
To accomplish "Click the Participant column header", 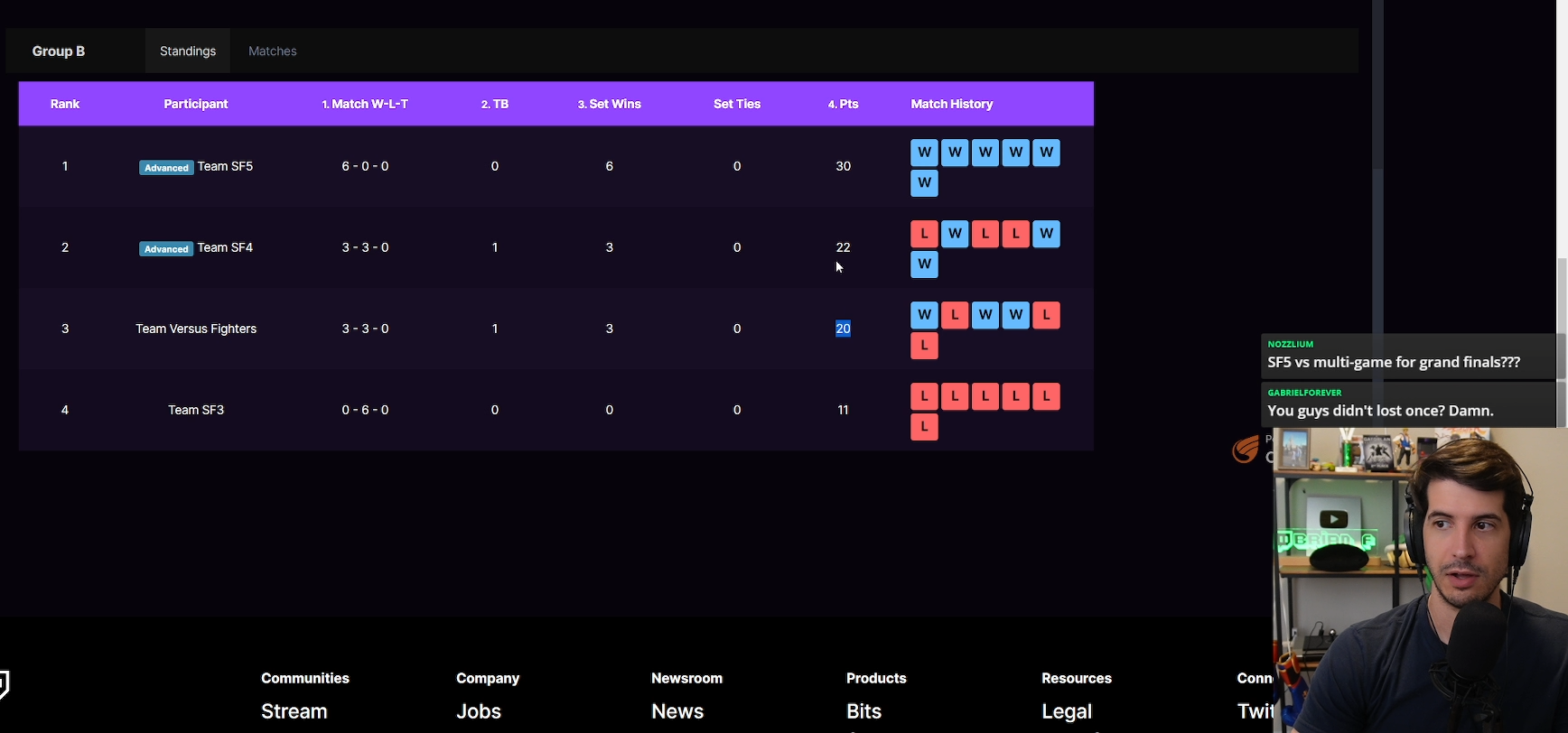I will click(x=196, y=104).
